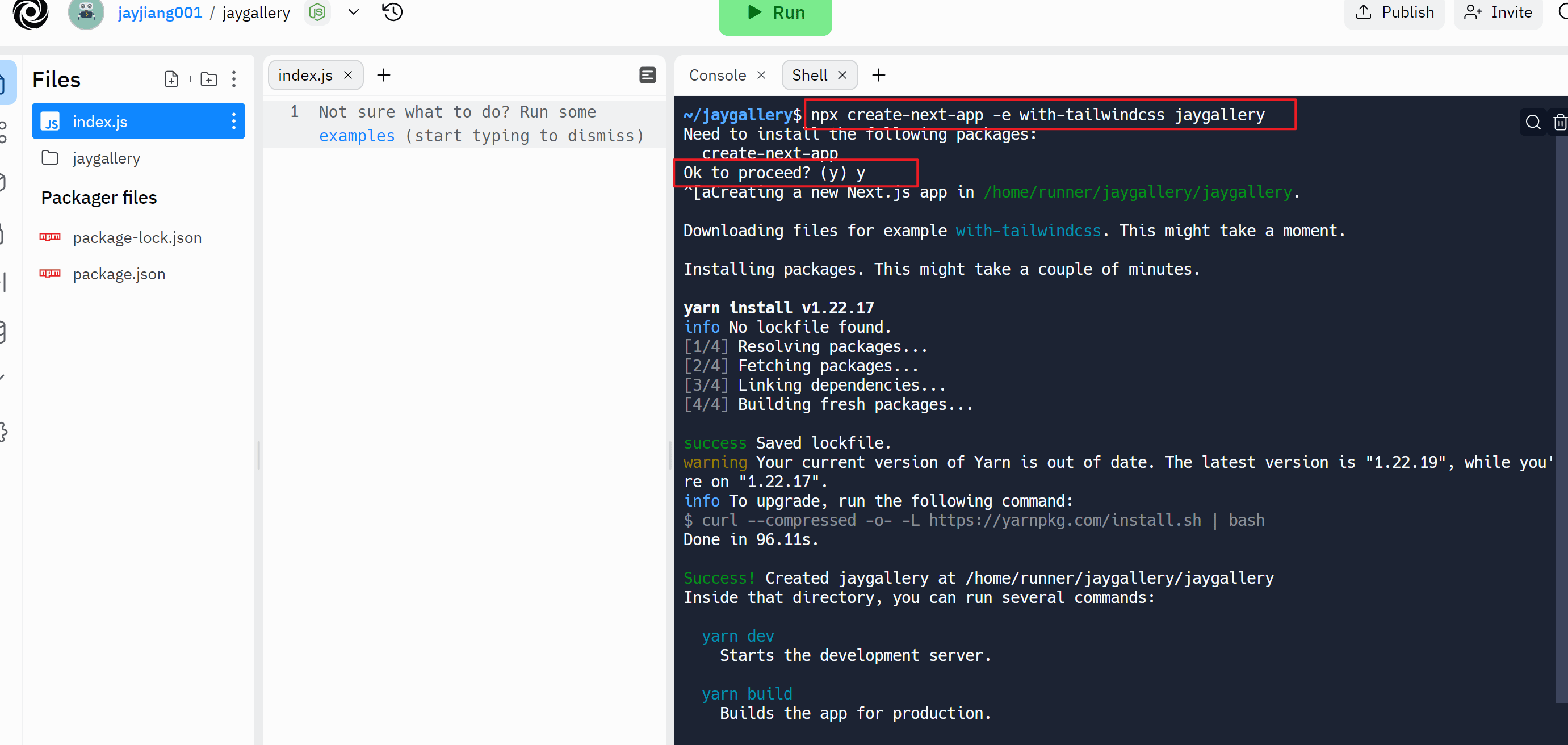Create a new folder using the add folder icon
The image size is (1568, 745).
point(209,79)
